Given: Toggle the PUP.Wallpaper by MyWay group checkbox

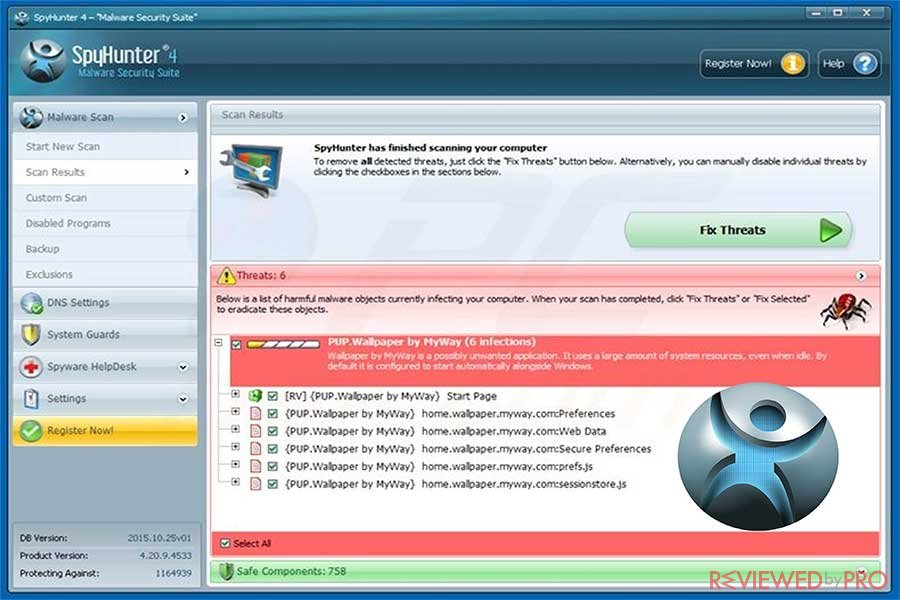Looking at the screenshot, I should [236, 344].
